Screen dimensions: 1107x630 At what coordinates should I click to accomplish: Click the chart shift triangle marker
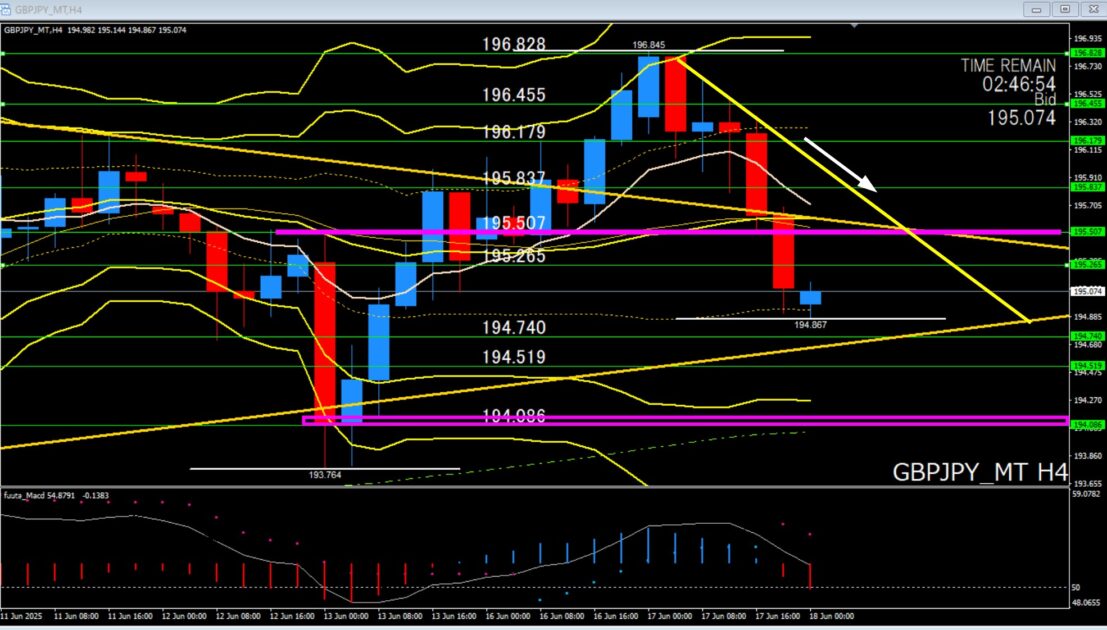click(x=855, y=26)
